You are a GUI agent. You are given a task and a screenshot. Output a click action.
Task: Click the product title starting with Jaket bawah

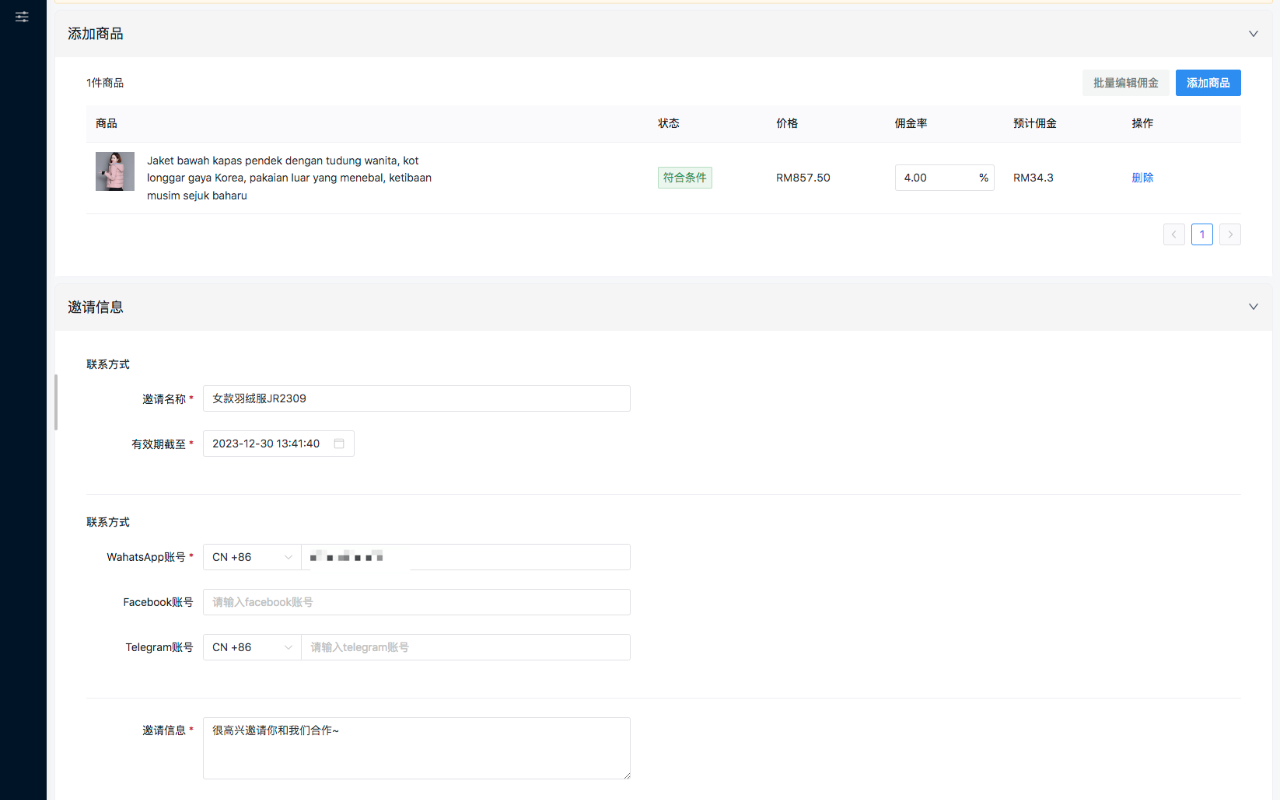coord(290,178)
